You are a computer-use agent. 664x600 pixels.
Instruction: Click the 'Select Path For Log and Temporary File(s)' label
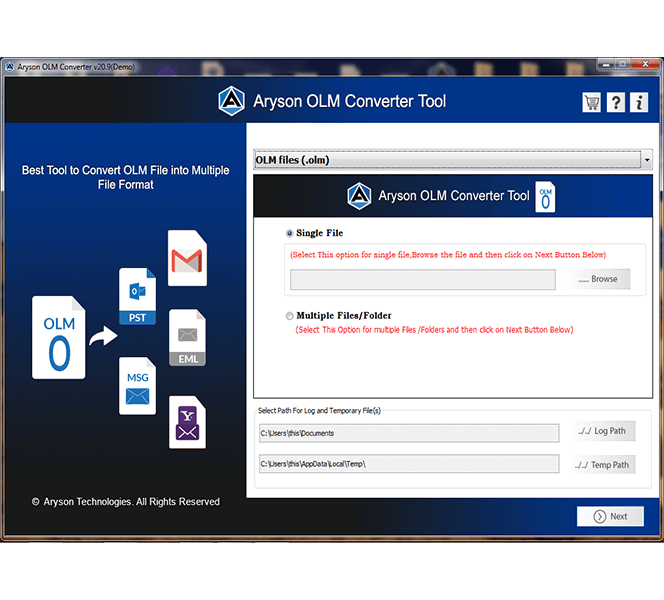pyautogui.click(x=319, y=411)
